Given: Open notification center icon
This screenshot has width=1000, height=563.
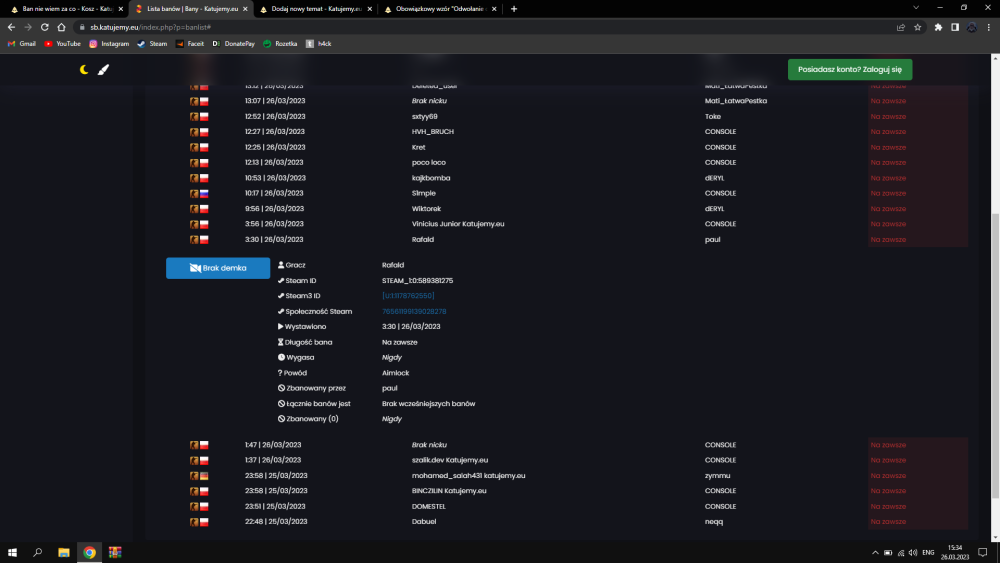Looking at the screenshot, I should (983, 553).
